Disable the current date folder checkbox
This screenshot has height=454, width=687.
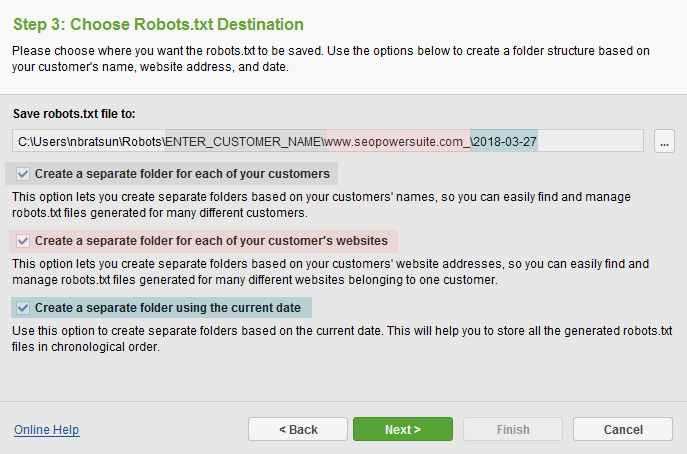(x=23, y=308)
